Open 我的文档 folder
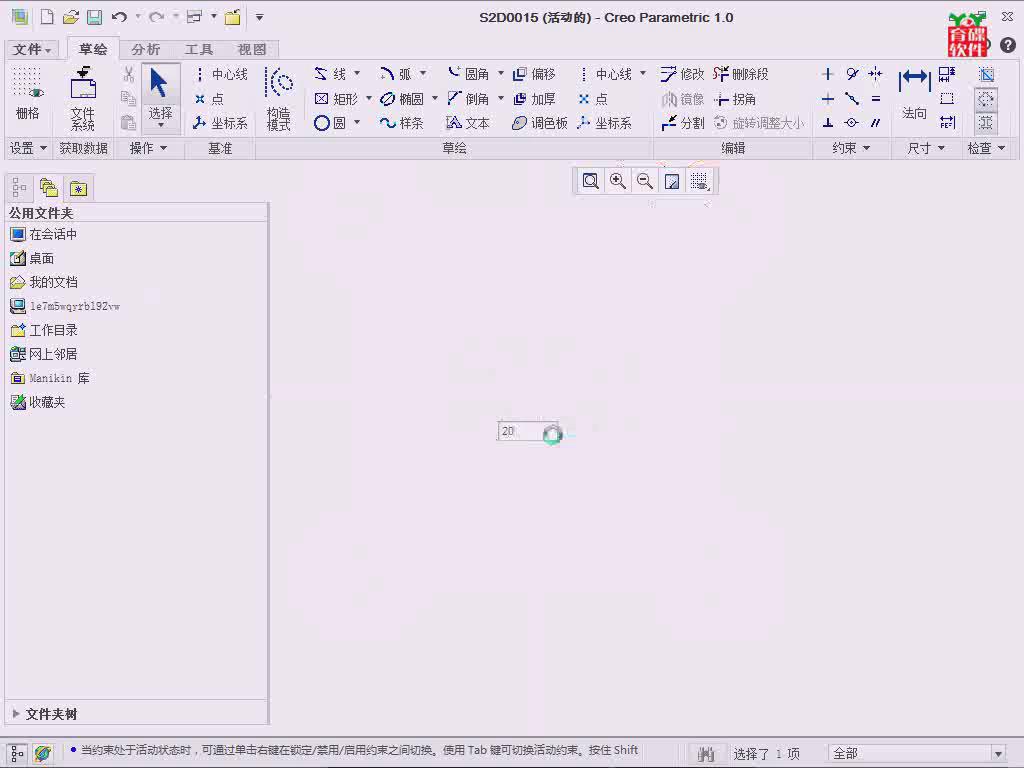 coord(44,282)
